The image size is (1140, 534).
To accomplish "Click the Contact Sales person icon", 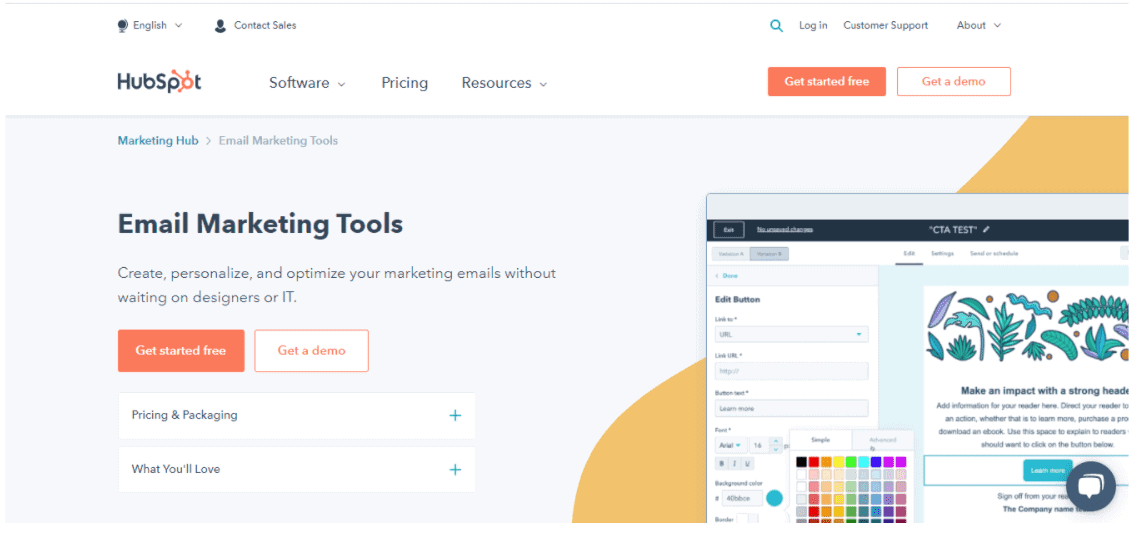I will pyautogui.click(x=220, y=26).
